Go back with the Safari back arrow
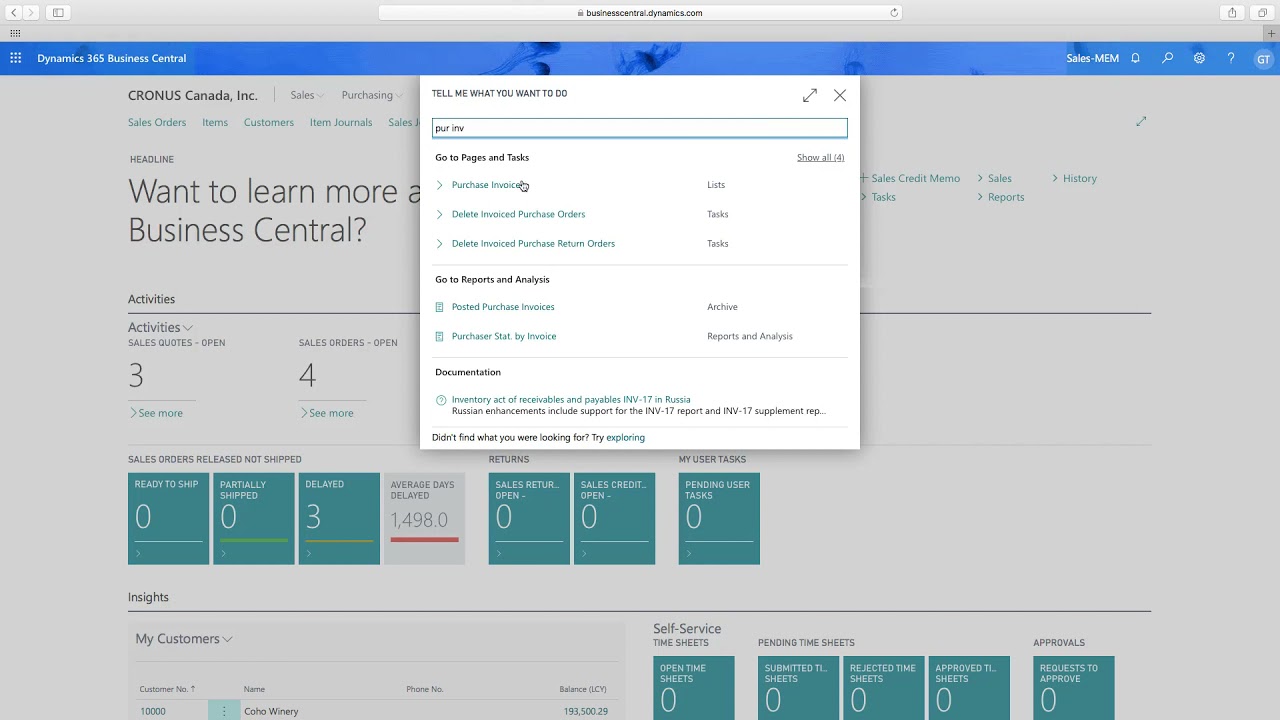Viewport: 1280px width, 720px height. coord(14,12)
